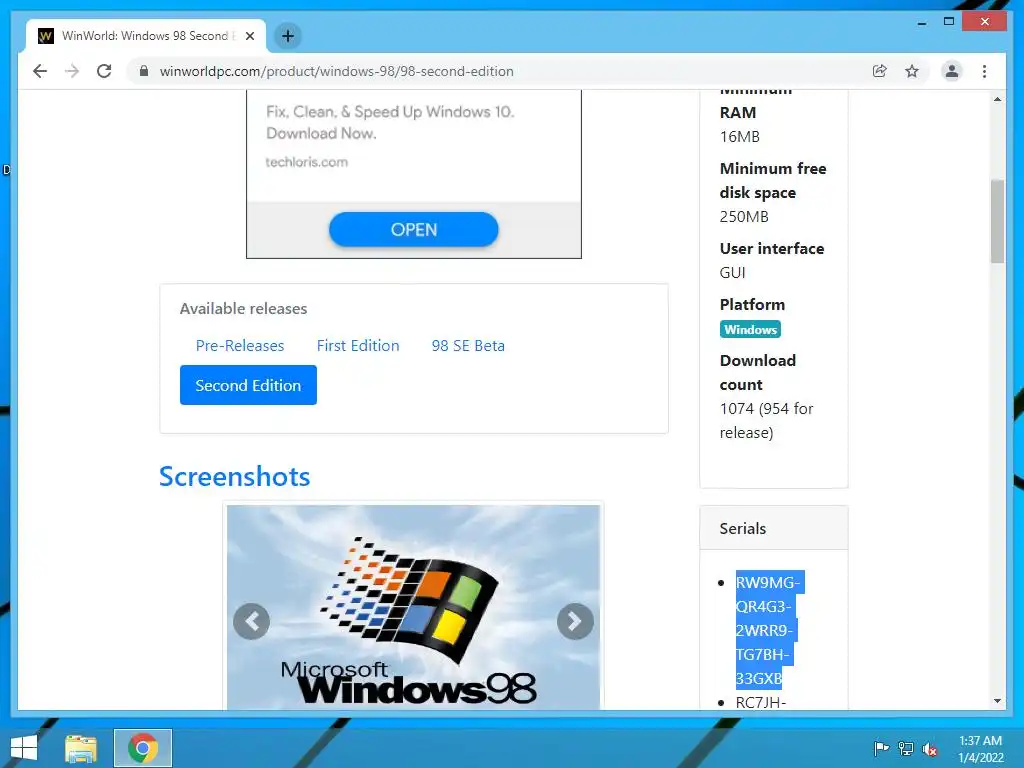The image size is (1024, 768).
Task: Click the 16MB RAM value
Action: click(740, 136)
